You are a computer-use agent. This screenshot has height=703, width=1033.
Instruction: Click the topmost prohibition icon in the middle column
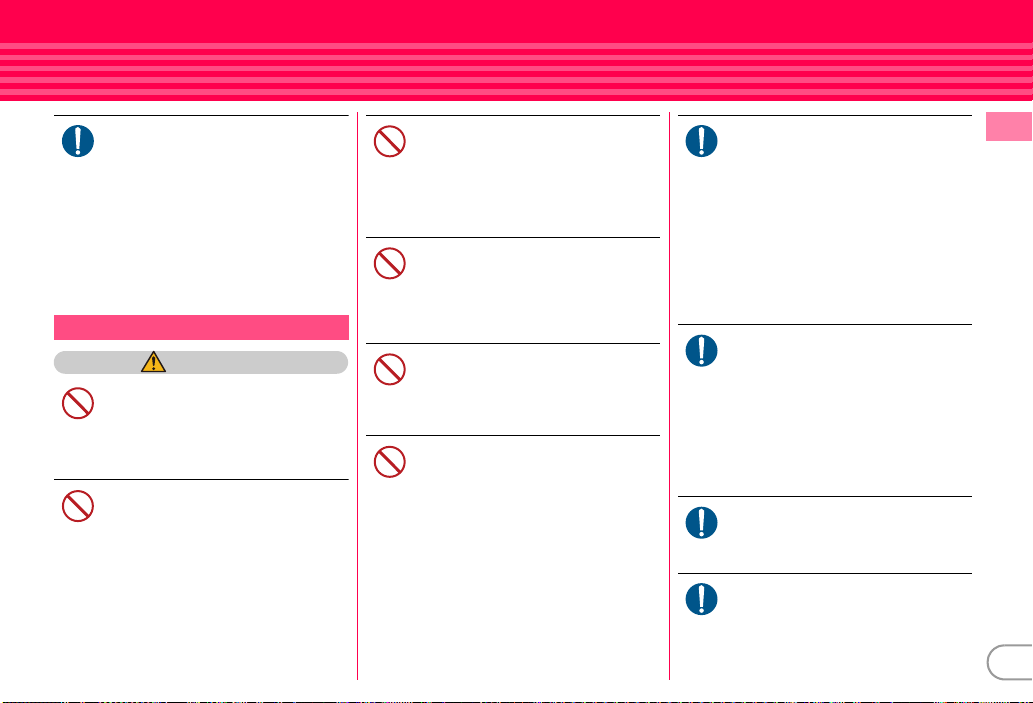pos(389,141)
